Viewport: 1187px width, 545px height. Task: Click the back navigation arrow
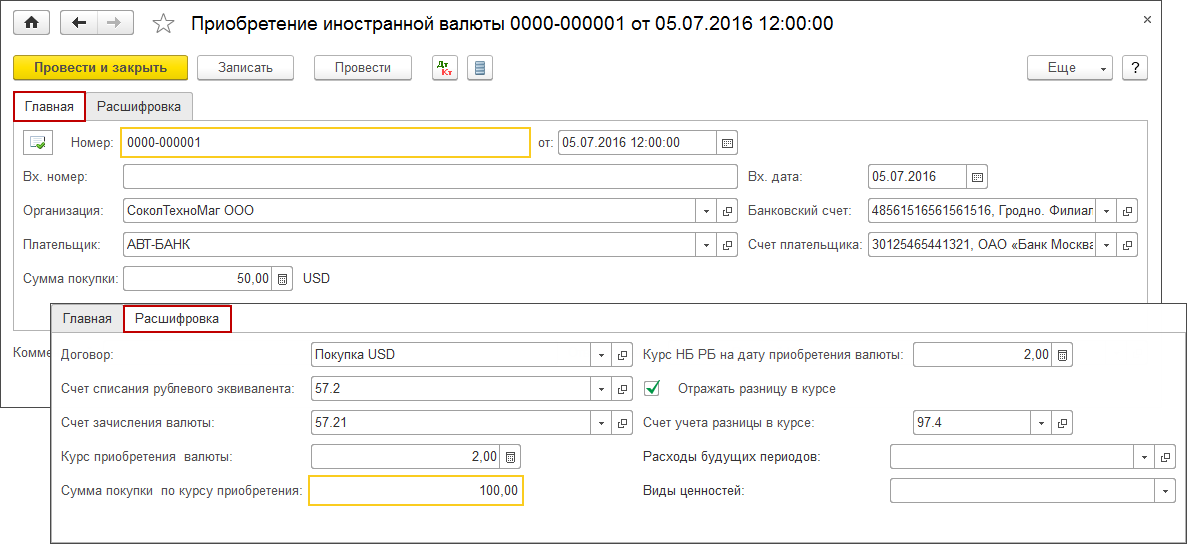(79, 22)
